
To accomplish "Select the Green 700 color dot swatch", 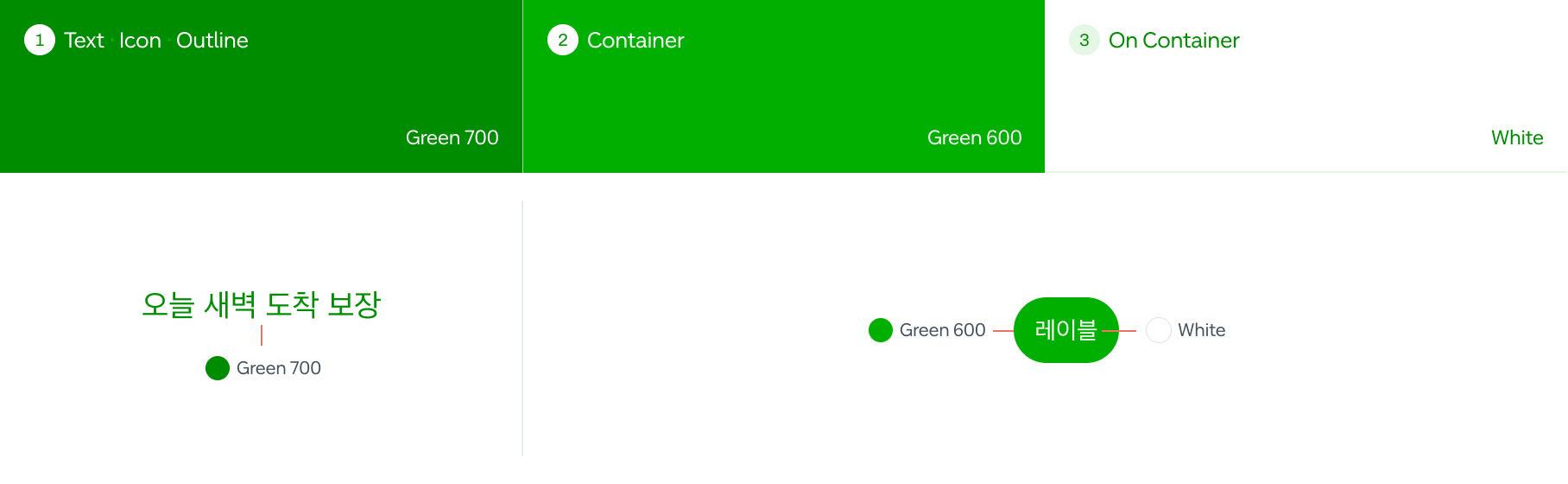I will [x=218, y=368].
